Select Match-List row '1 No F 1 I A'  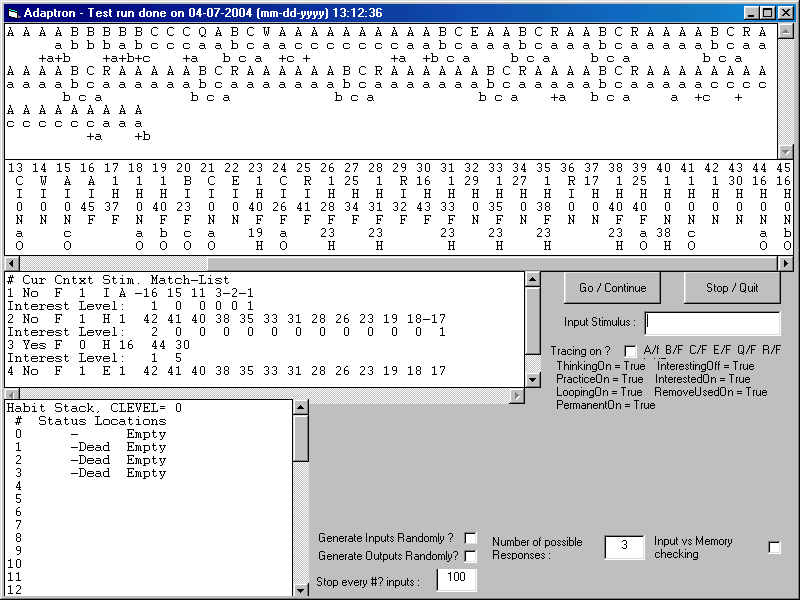(x=131, y=293)
